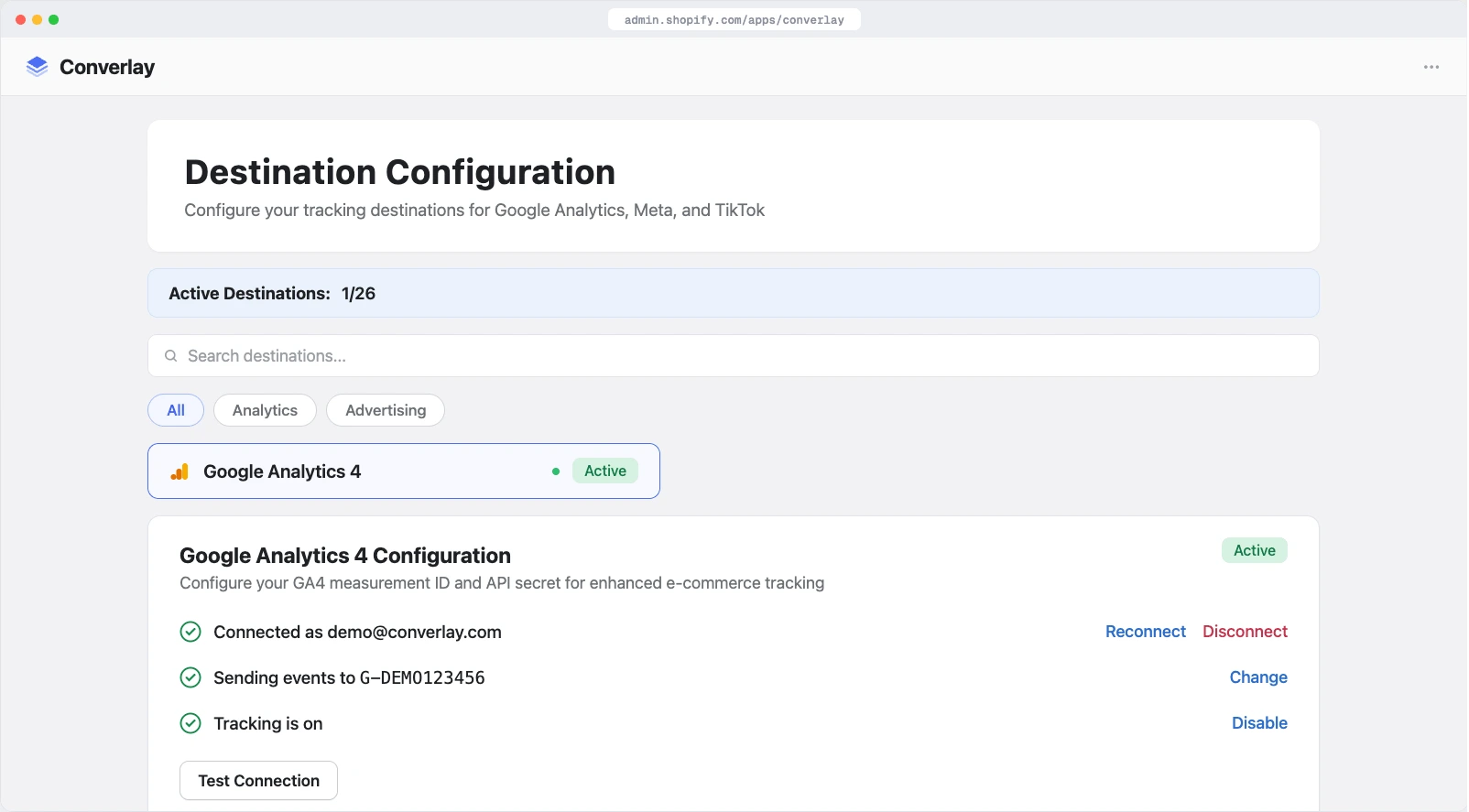Switch to the Analytics filter
The width and height of the screenshot is (1469, 812).
[x=265, y=410]
